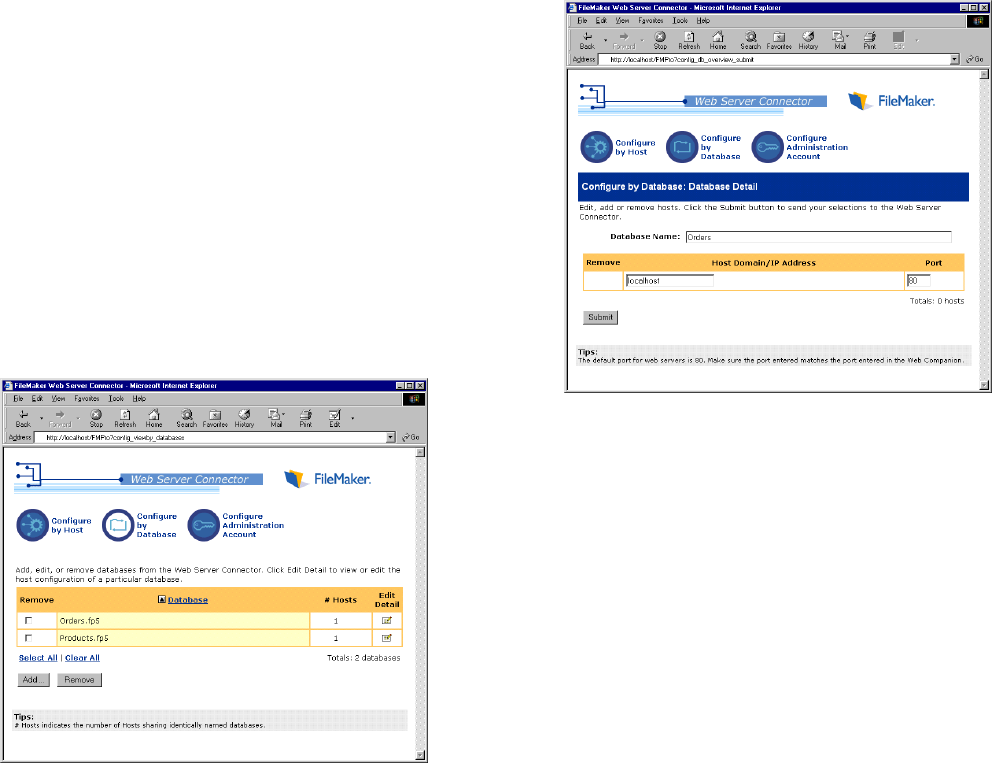Click Print icon in database list window
Viewport: 992px width, 763px height.
coord(306,418)
